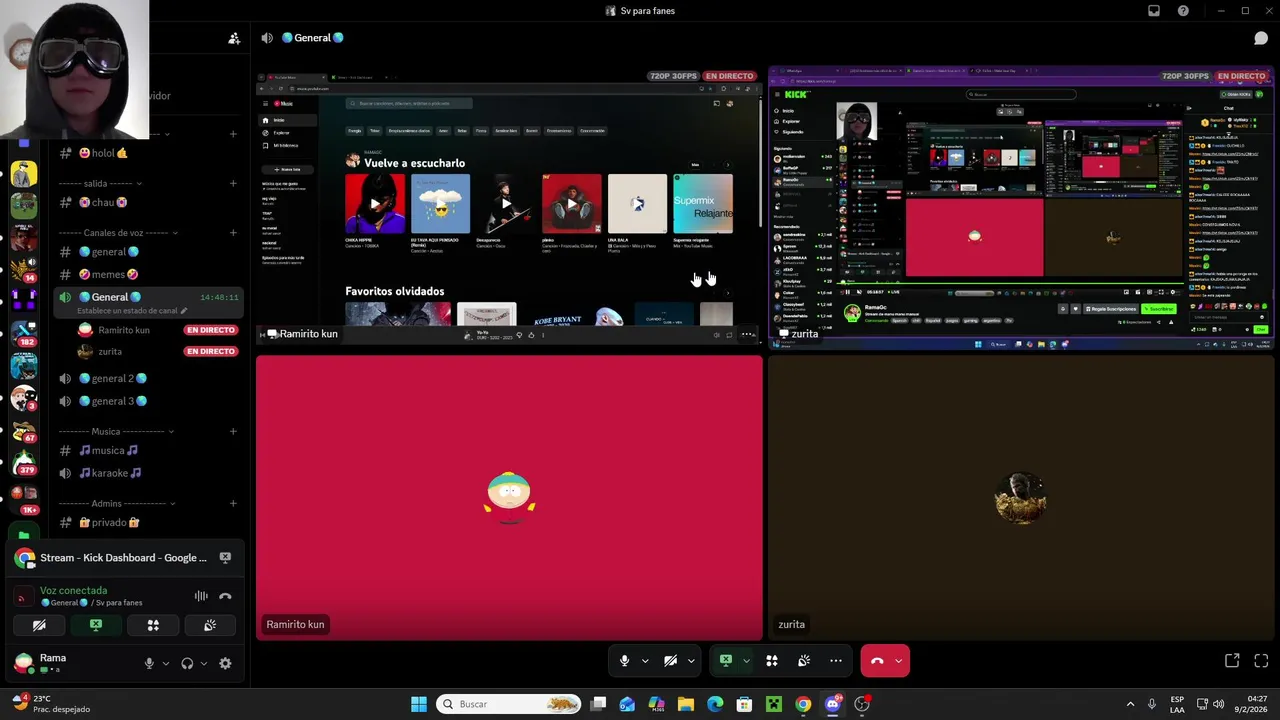Collapse the Canales de voz category
Image resolution: width=1280 pixels, height=720 pixels.
[x=118, y=233]
